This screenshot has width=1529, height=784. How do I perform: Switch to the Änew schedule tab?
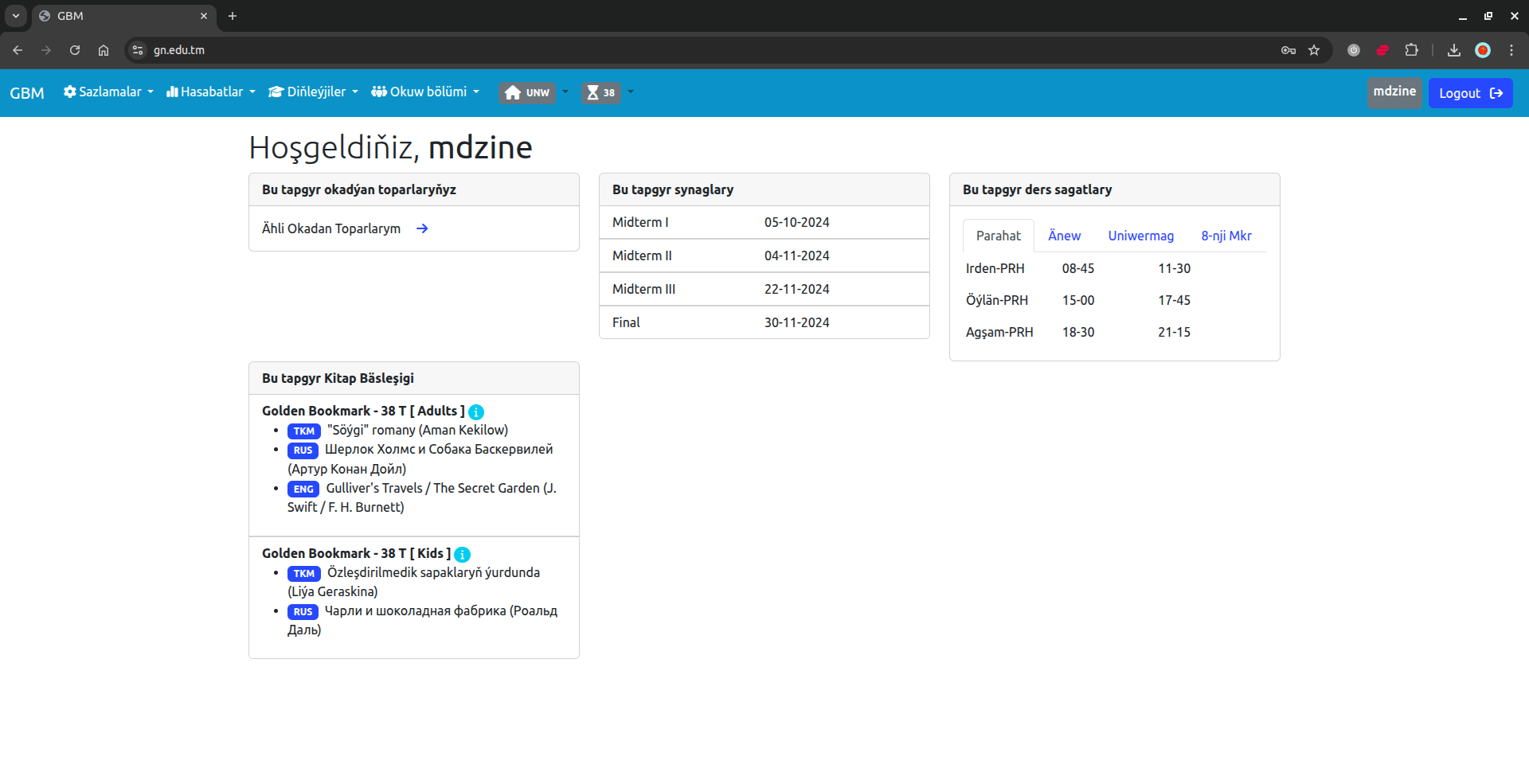(1064, 236)
